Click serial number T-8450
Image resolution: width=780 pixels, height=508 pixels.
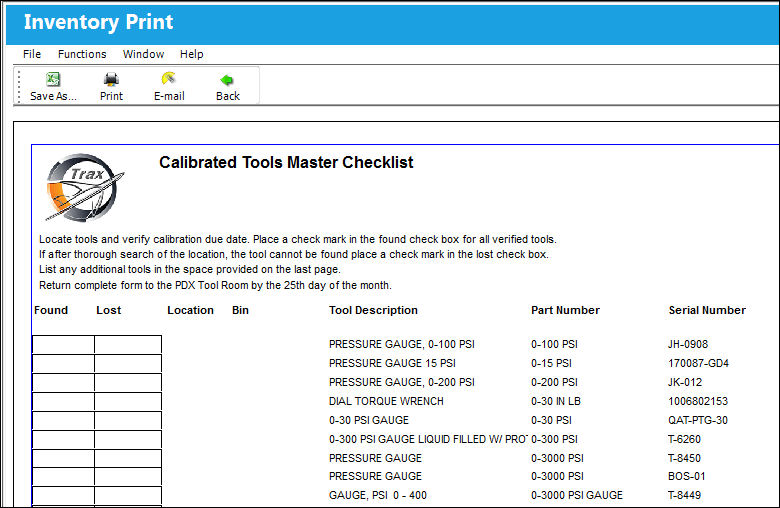click(x=684, y=458)
